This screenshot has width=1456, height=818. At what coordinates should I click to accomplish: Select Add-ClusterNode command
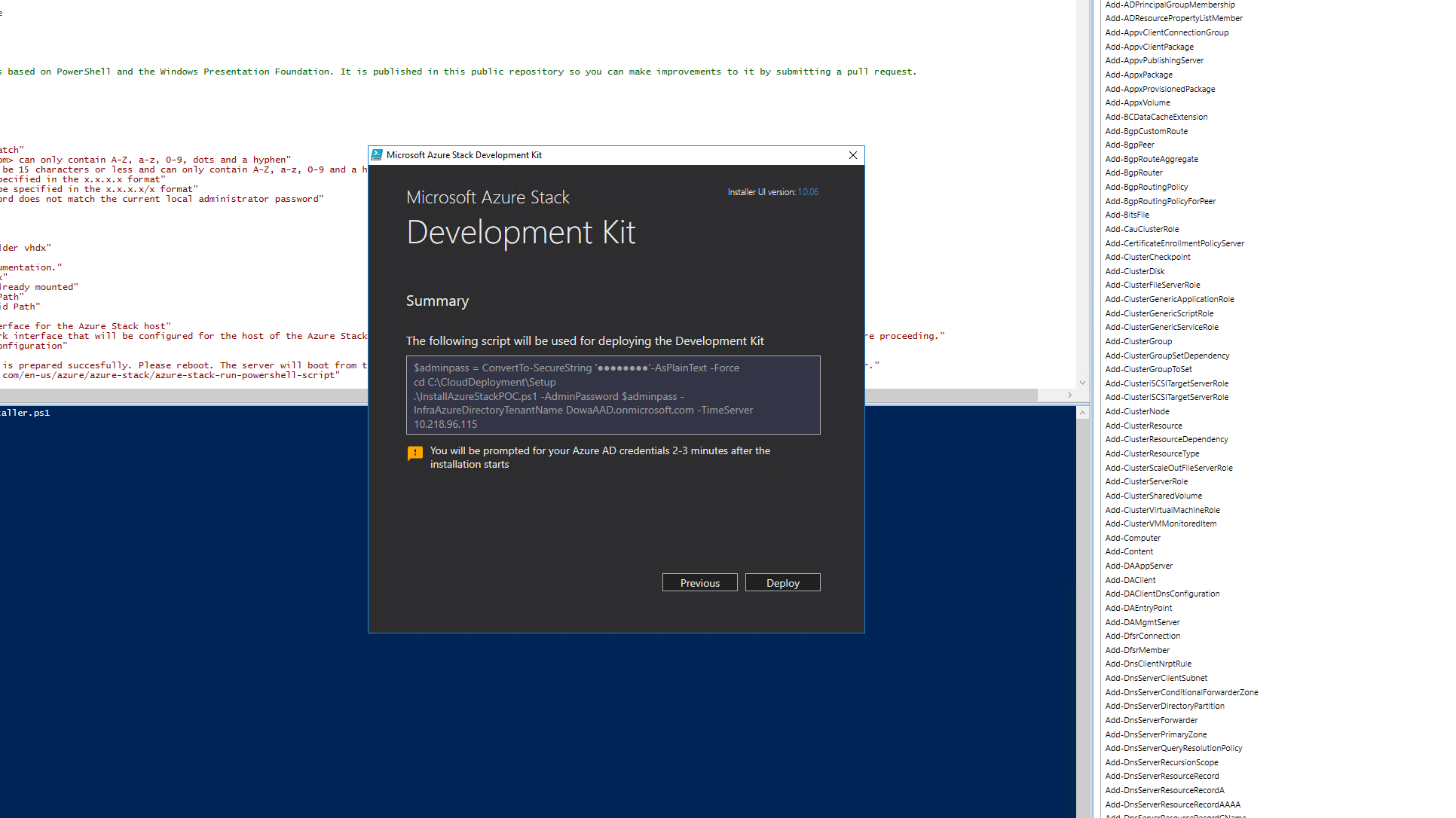click(x=1137, y=411)
